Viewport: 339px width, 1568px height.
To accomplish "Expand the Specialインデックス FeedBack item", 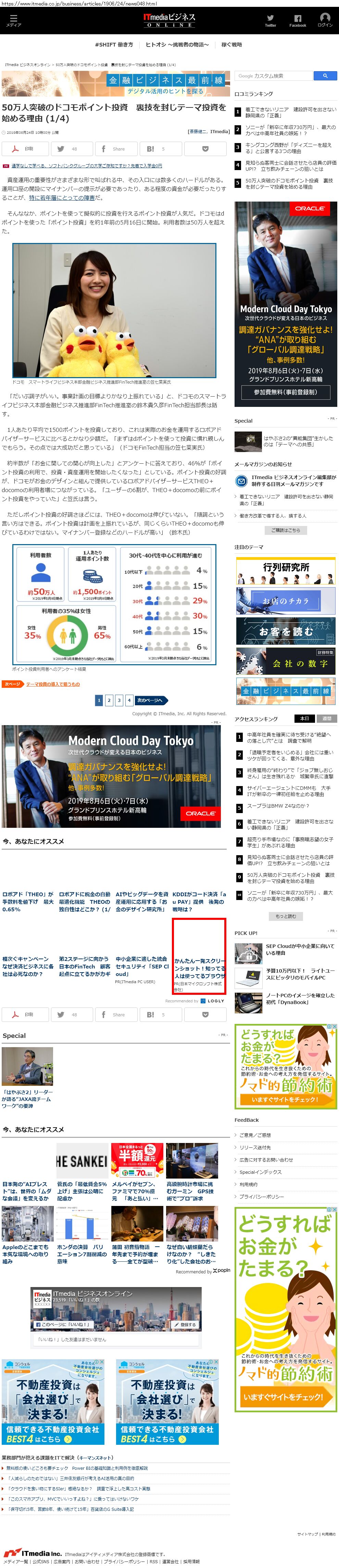I will click(x=261, y=1172).
